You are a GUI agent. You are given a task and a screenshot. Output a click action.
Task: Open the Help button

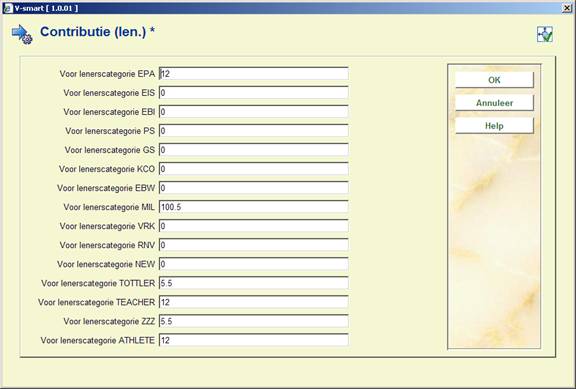point(494,126)
